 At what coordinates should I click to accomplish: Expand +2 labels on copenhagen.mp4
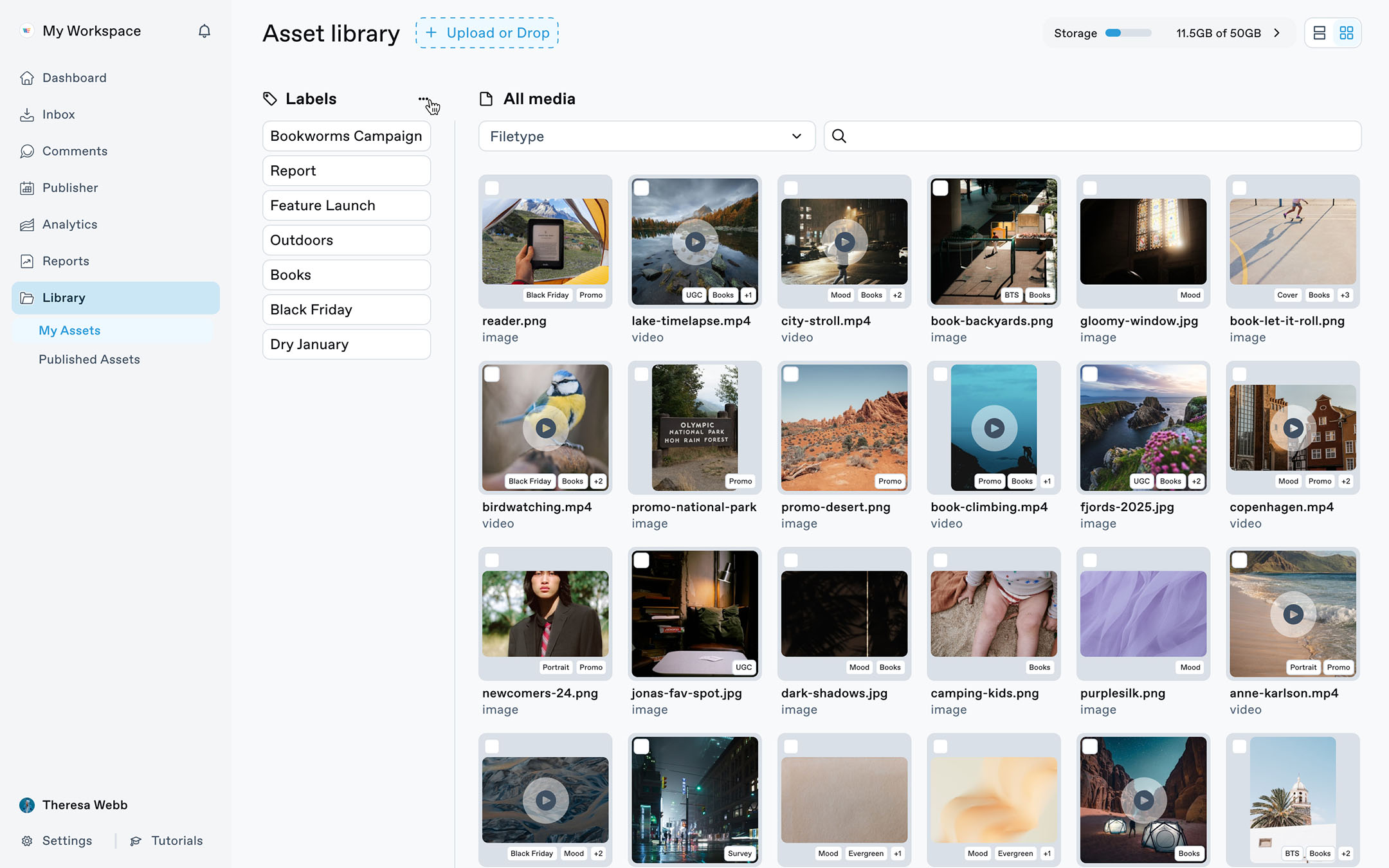[1346, 481]
